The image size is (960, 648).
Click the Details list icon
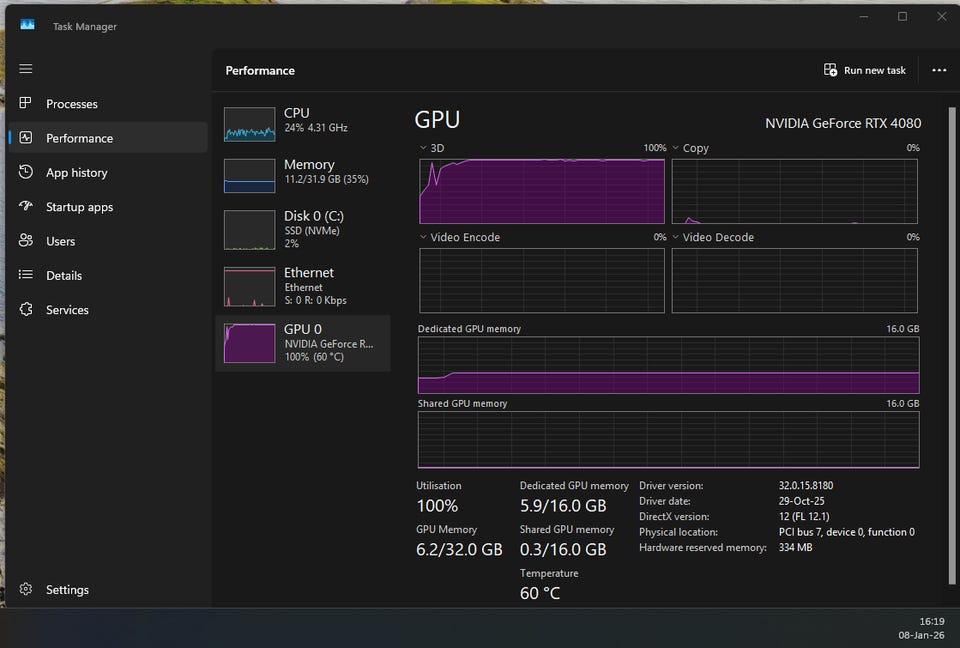(x=26, y=275)
